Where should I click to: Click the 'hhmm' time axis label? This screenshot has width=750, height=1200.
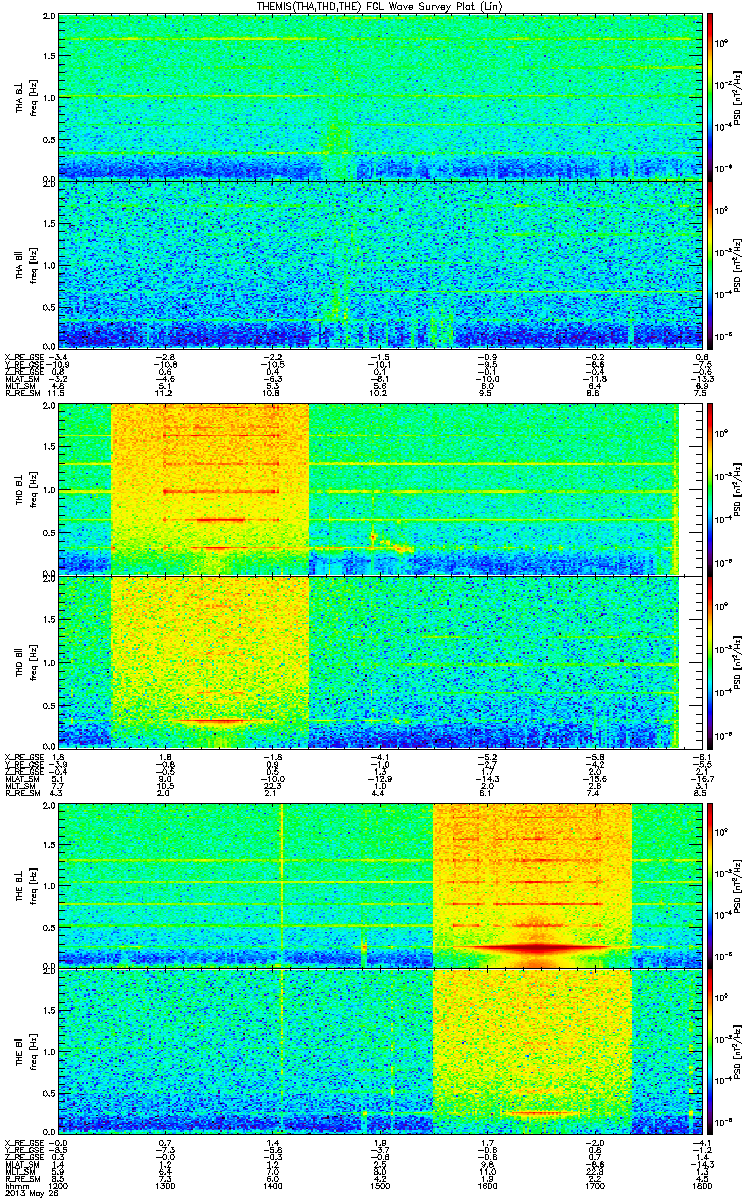point(17,1184)
